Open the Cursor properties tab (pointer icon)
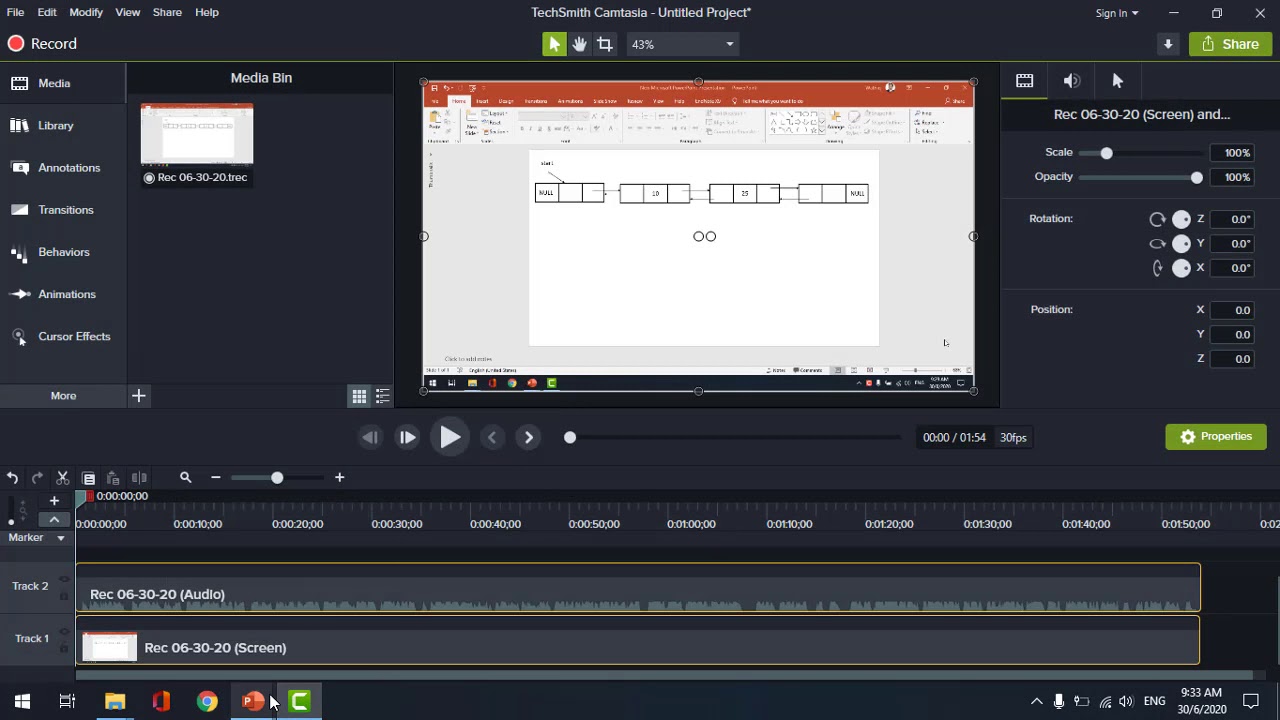The image size is (1280, 720). point(1118,81)
